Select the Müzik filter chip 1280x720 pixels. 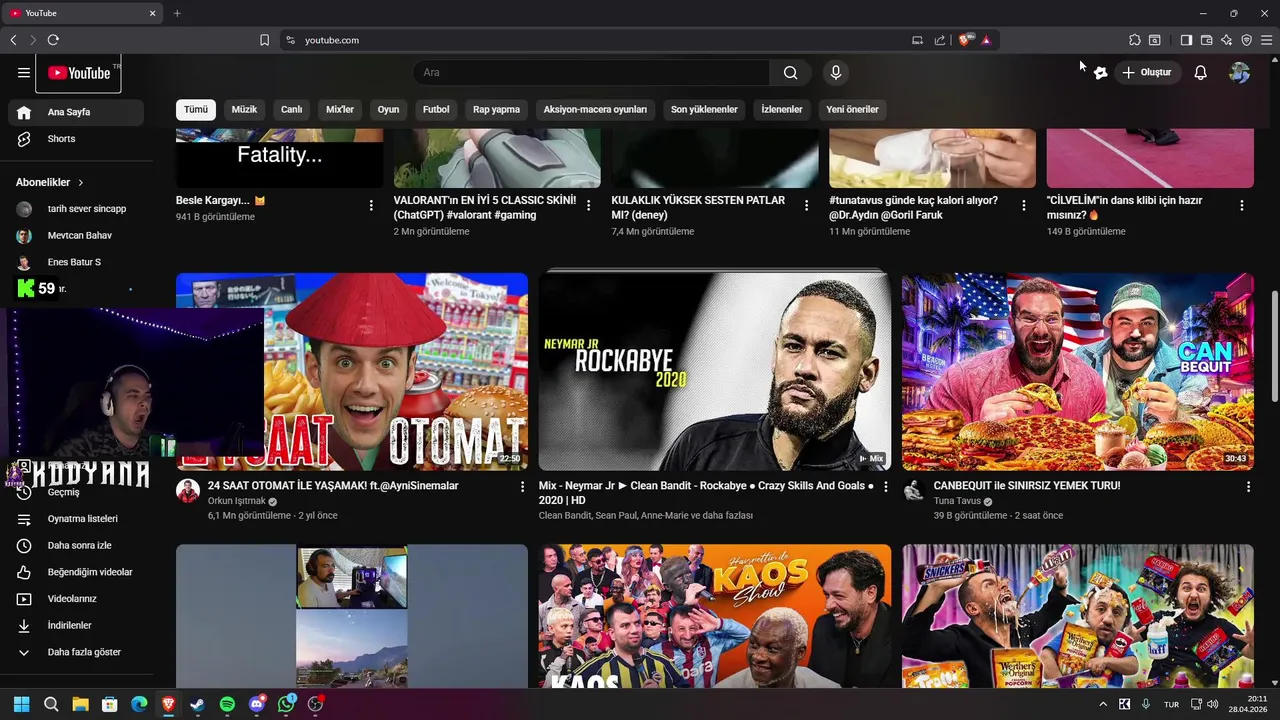[244, 109]
